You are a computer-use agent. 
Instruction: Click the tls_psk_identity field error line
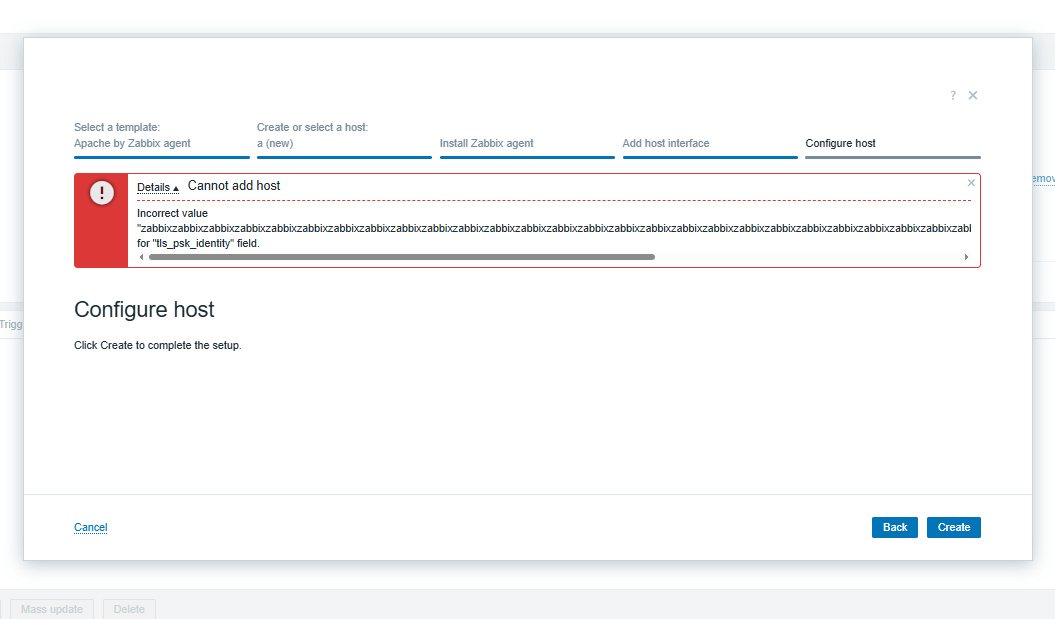coord(198,244)
